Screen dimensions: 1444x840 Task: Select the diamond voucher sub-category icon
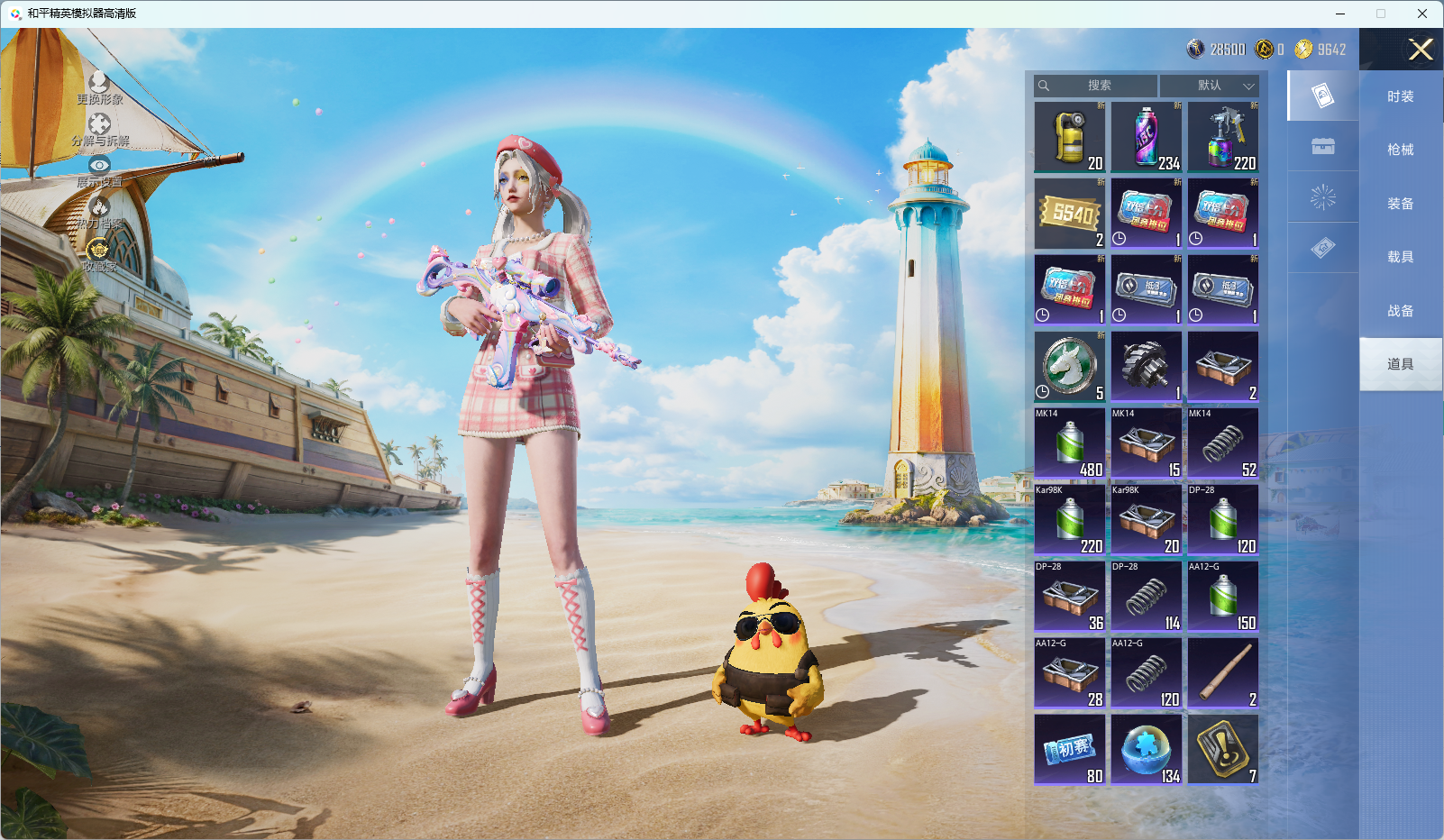[x=1323, y=248]
